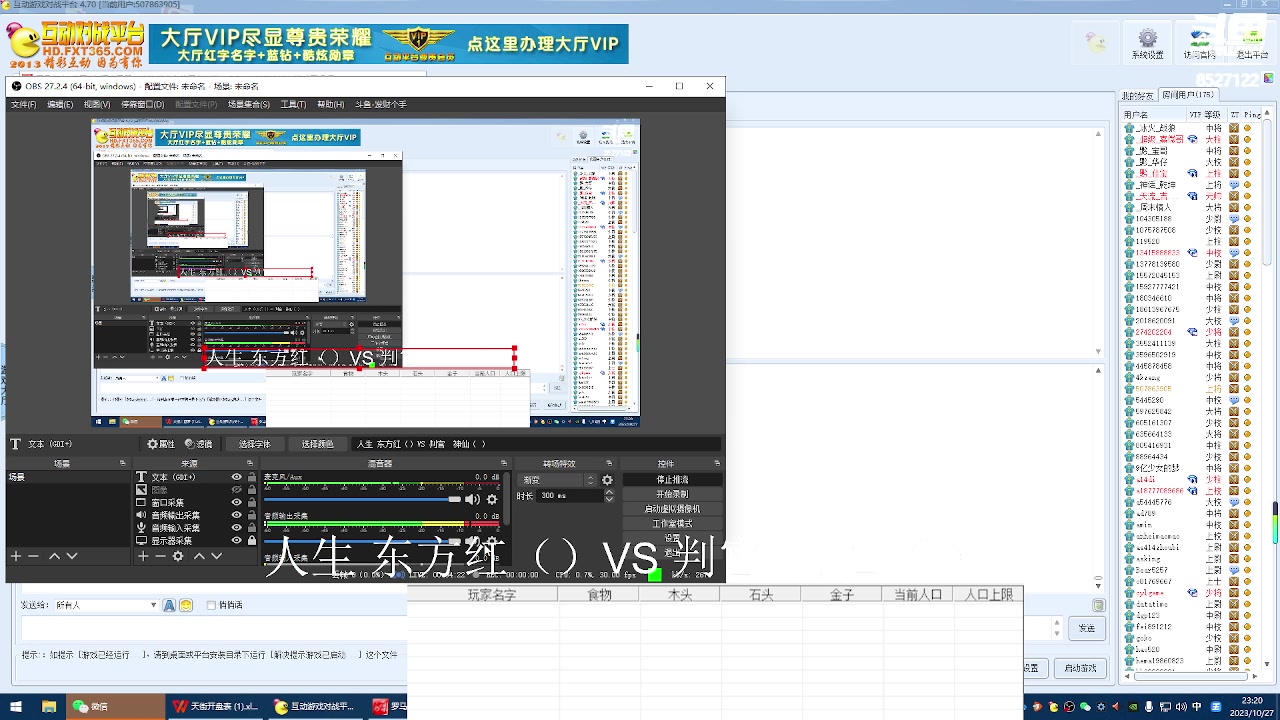Toggle visibility of 图像 source
This screenshot has height=720, width=1280.
[237, 490]
